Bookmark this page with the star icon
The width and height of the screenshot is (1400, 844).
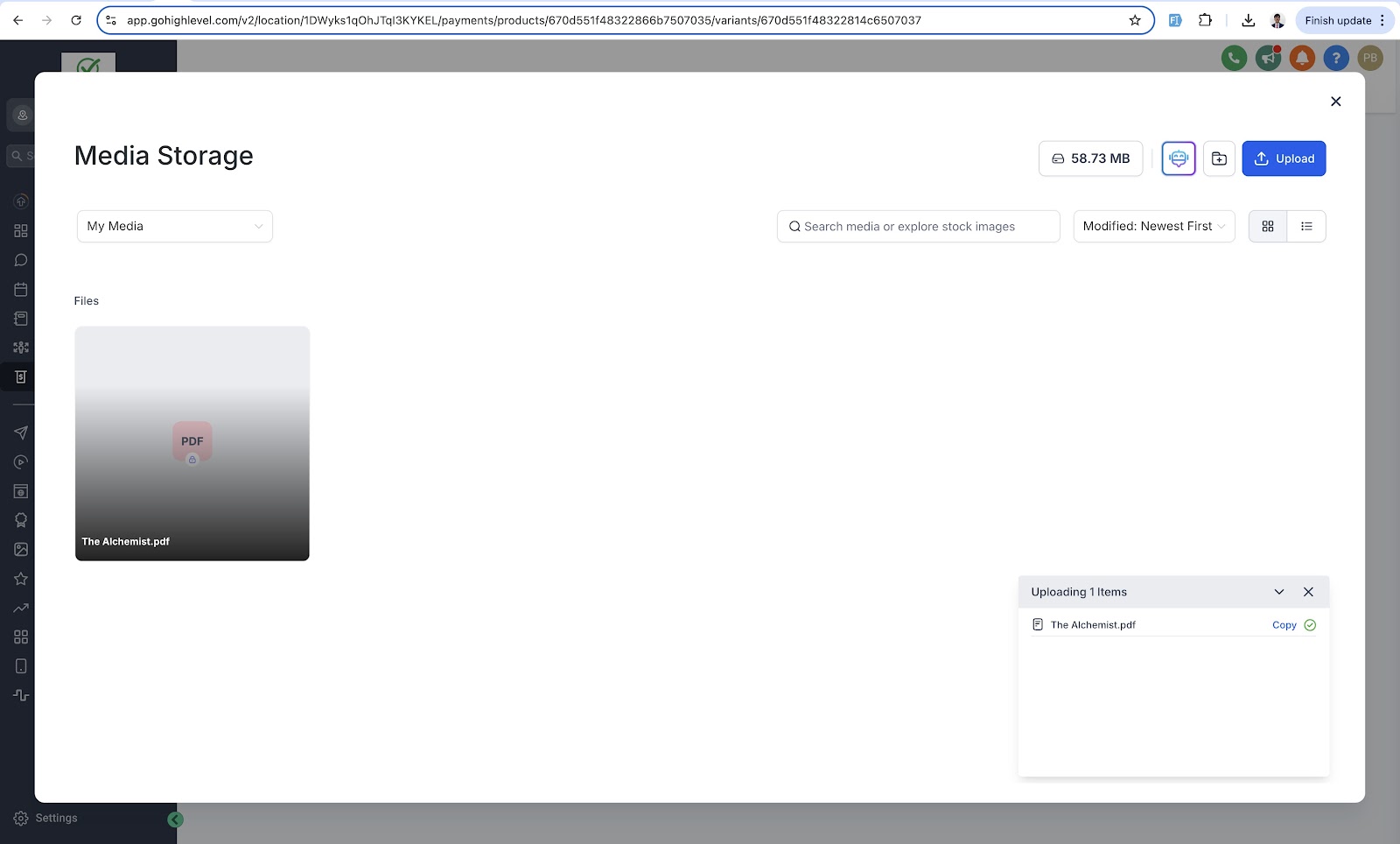point(1135,20)
